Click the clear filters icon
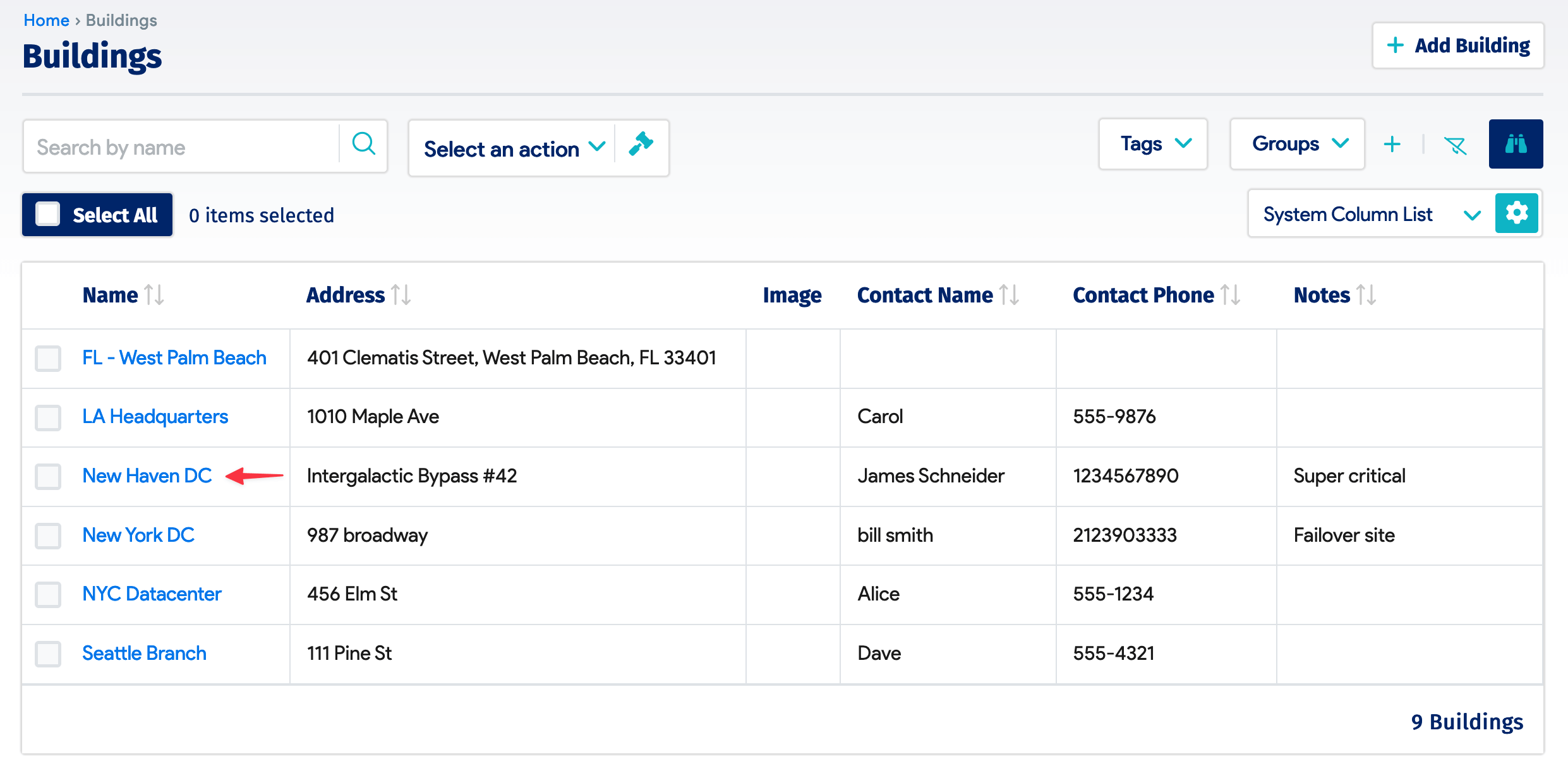Screen dimensions: 1568x759 click(1456, 145)
